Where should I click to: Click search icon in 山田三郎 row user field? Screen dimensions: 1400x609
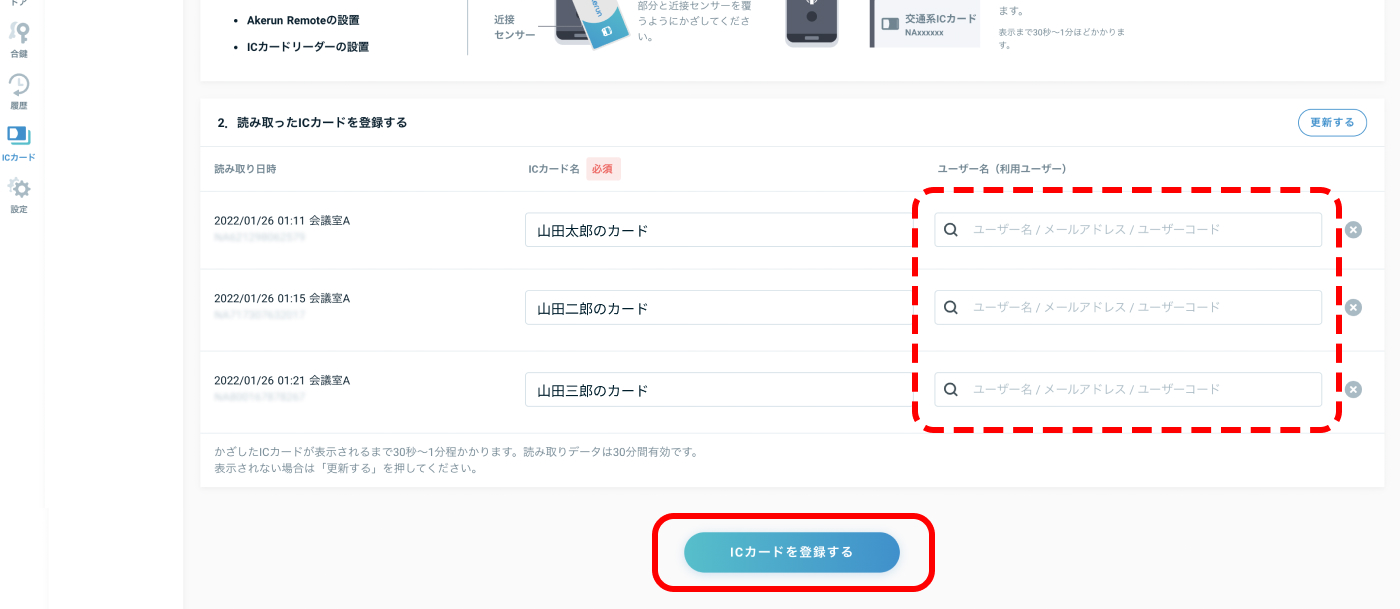pos(951,389)
